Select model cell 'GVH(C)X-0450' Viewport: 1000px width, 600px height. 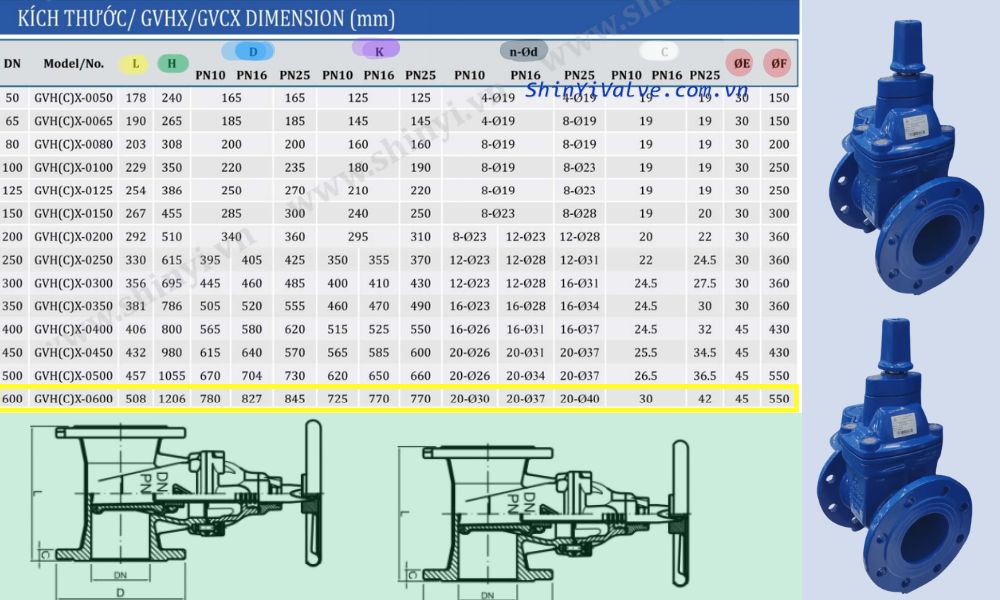tap(73, 352)
